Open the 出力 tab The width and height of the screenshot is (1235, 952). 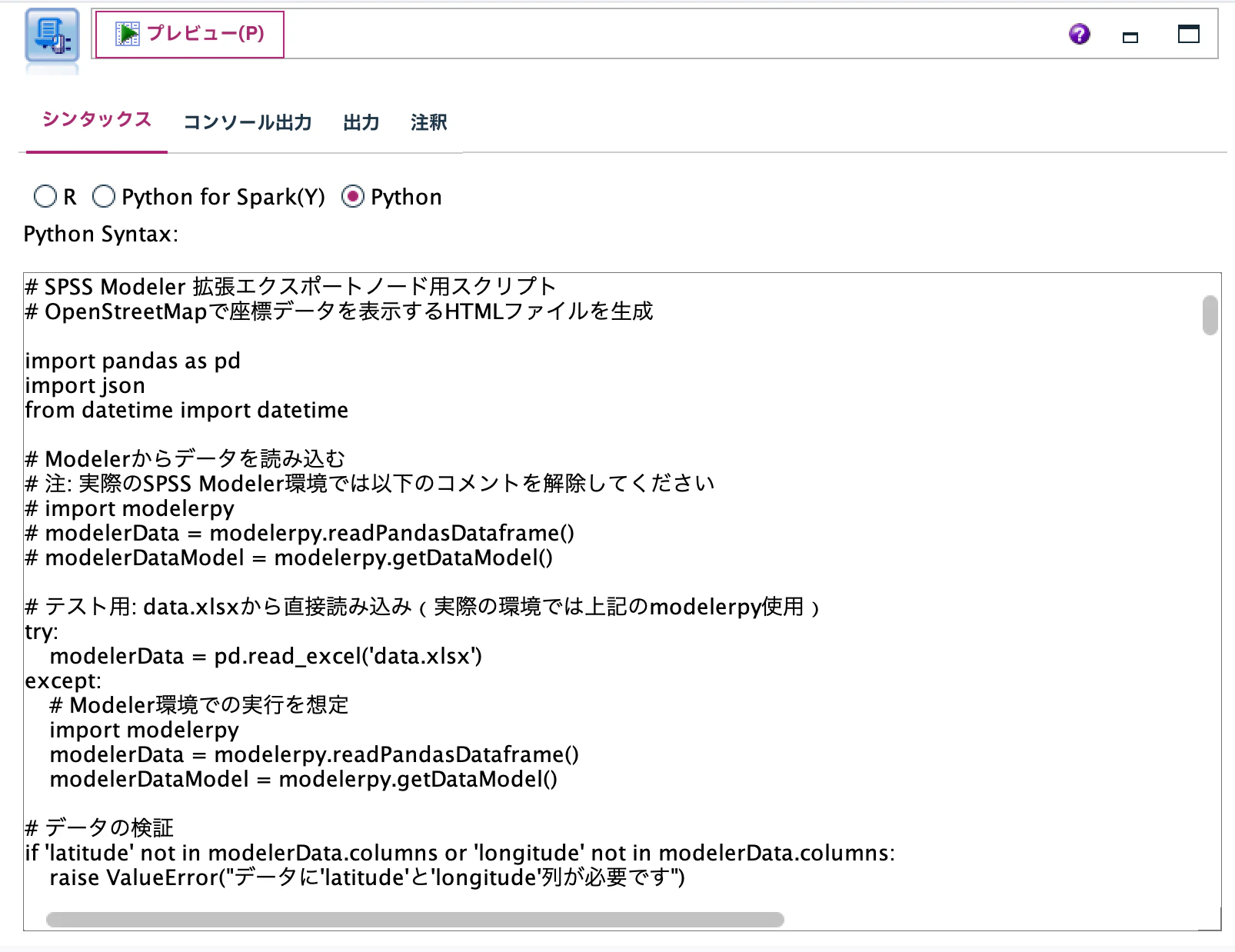[x=361, y=122]
